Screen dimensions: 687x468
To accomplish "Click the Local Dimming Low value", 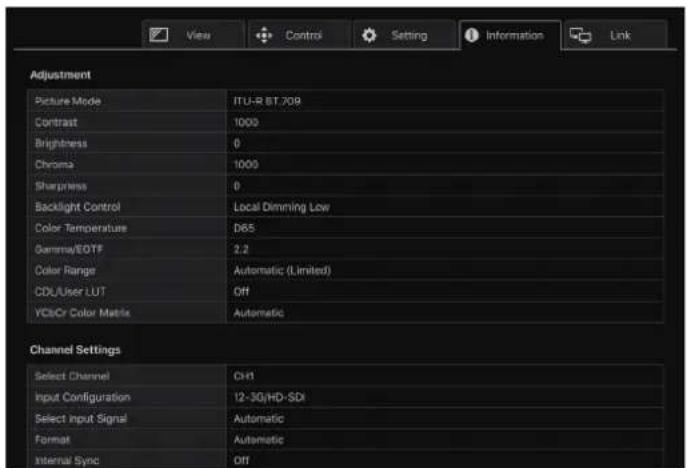I will point(281,207).
